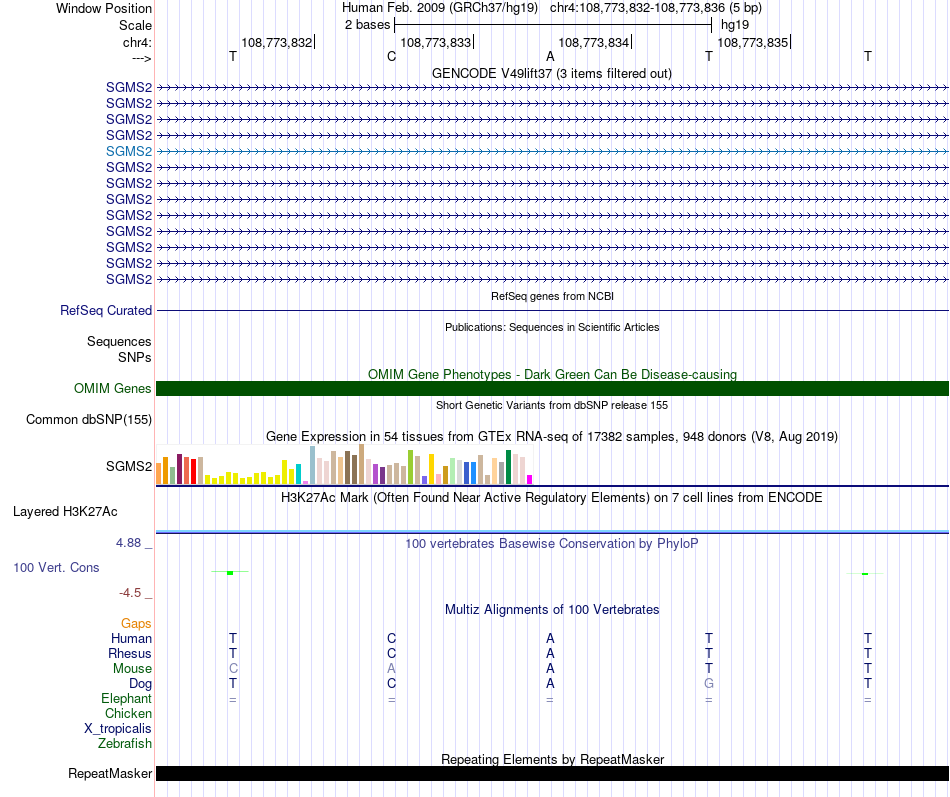Screen dimensions: 950x797
Task: Click the GTEx tissue expression bar chart
Action: pos(344,464)
